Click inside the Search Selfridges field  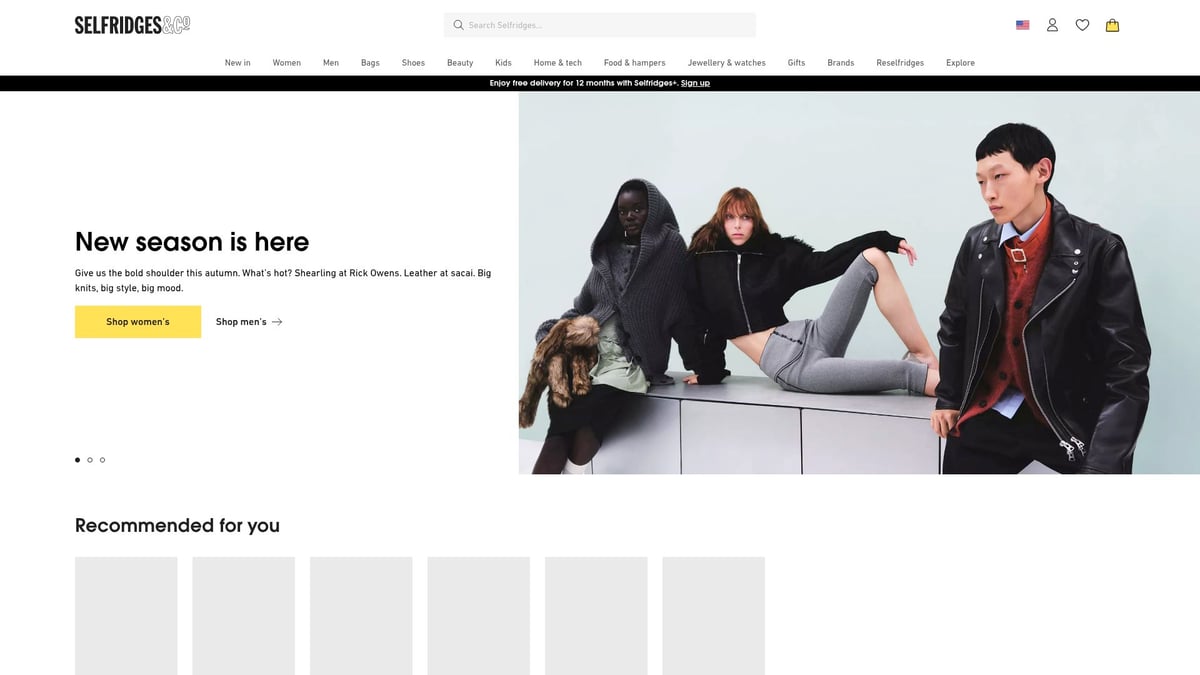pyautogui.click(x=600, y=25)
